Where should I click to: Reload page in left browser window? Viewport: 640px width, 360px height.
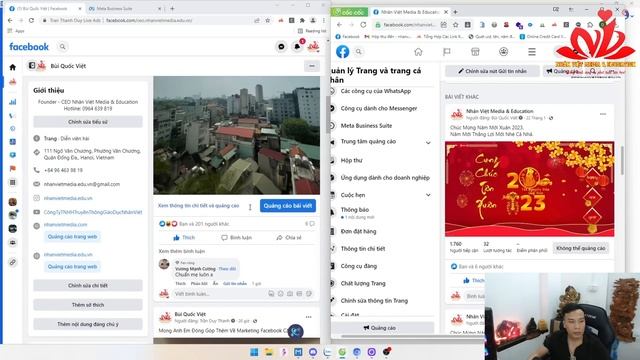[31, 20]
